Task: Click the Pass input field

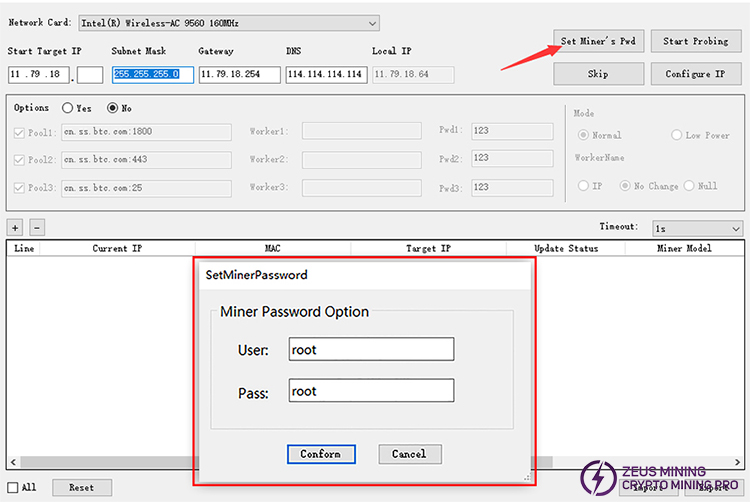Action: [371, 391]
